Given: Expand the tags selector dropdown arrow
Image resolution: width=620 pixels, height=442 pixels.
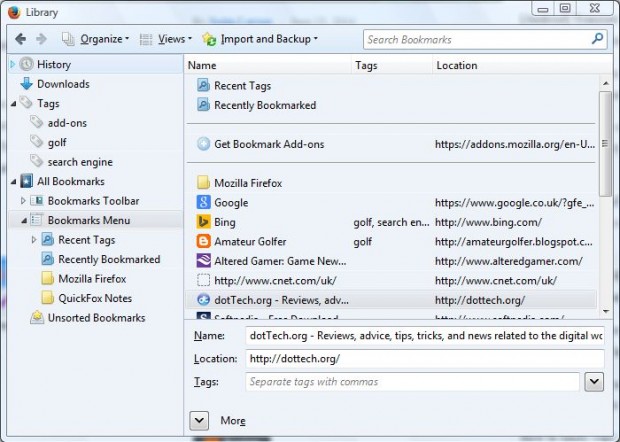Looking at the screenshot, I should (593, 381).
